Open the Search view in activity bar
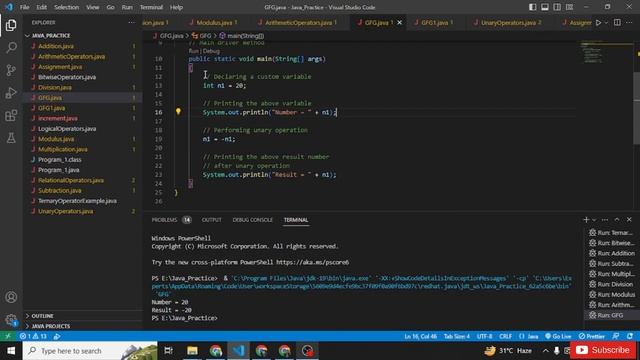This screenshot has height=360, width=640. (x=11, y=48)
